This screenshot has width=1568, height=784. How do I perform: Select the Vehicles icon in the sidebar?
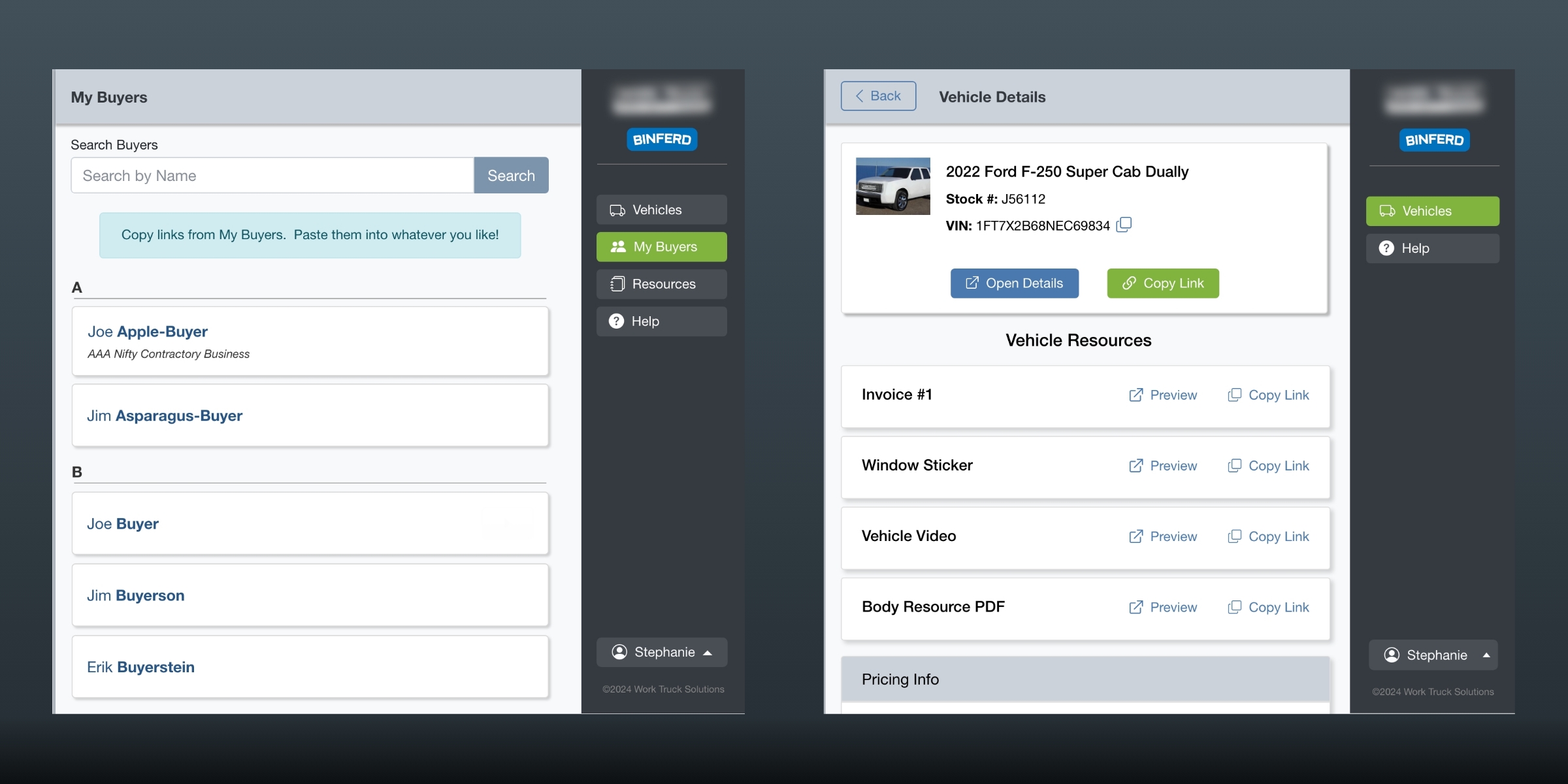pyautogui.click(x=616, y=210)
